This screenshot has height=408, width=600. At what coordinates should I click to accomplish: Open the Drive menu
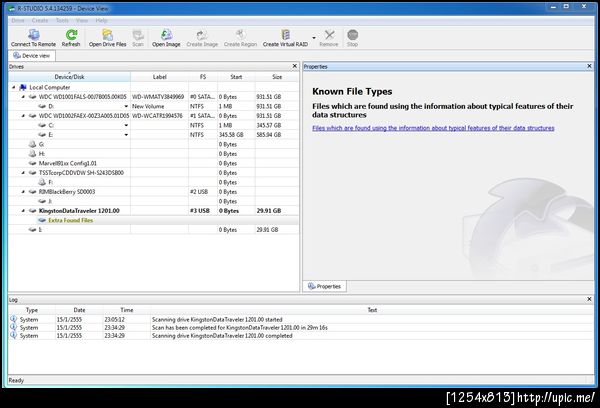[x=18, y=21]
